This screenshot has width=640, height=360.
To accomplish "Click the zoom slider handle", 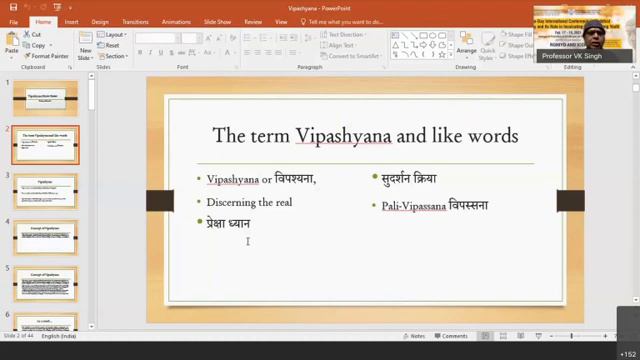I will click(x=571, y=336).
